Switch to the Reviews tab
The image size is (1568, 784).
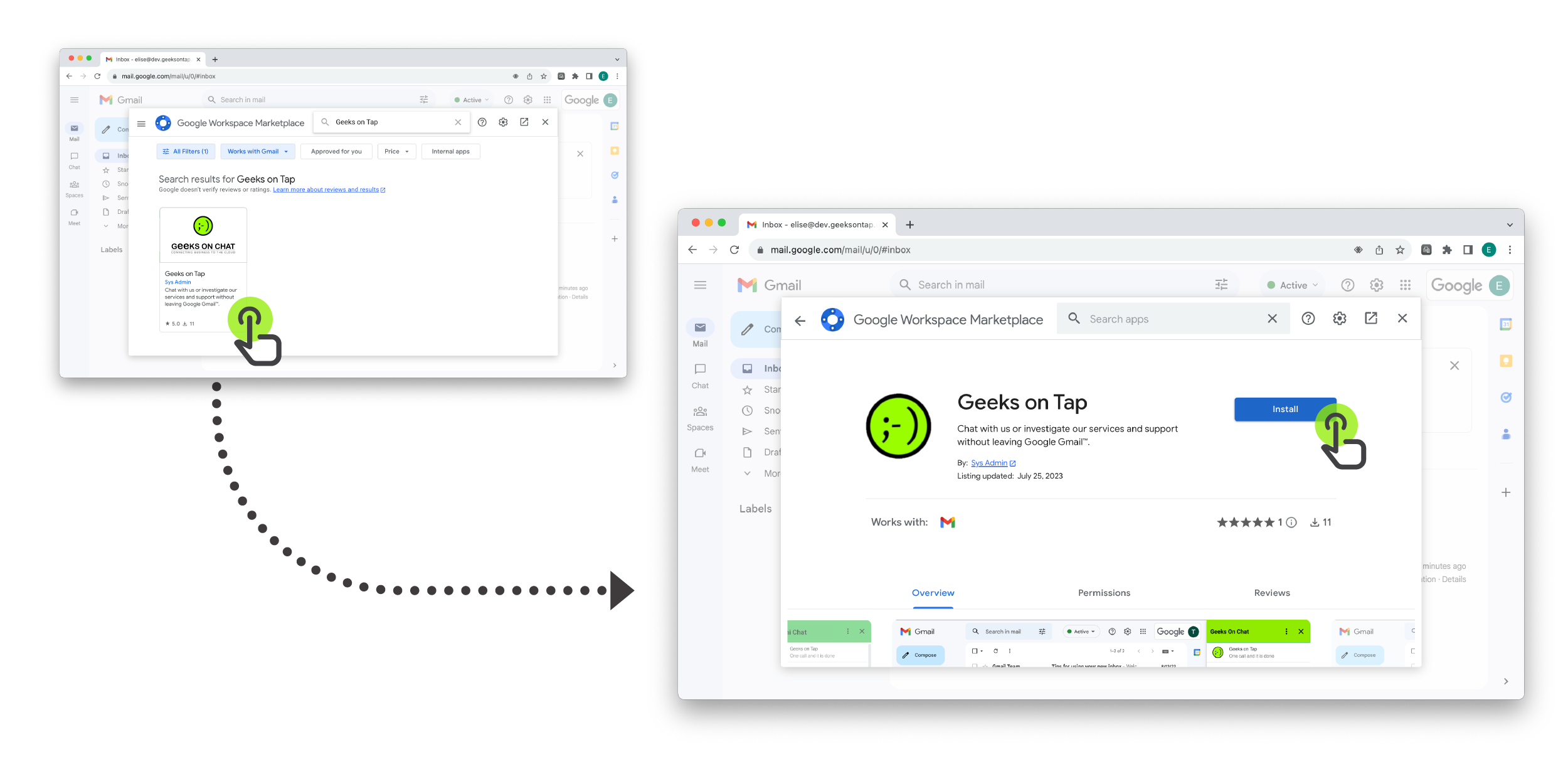[1272, 593]
